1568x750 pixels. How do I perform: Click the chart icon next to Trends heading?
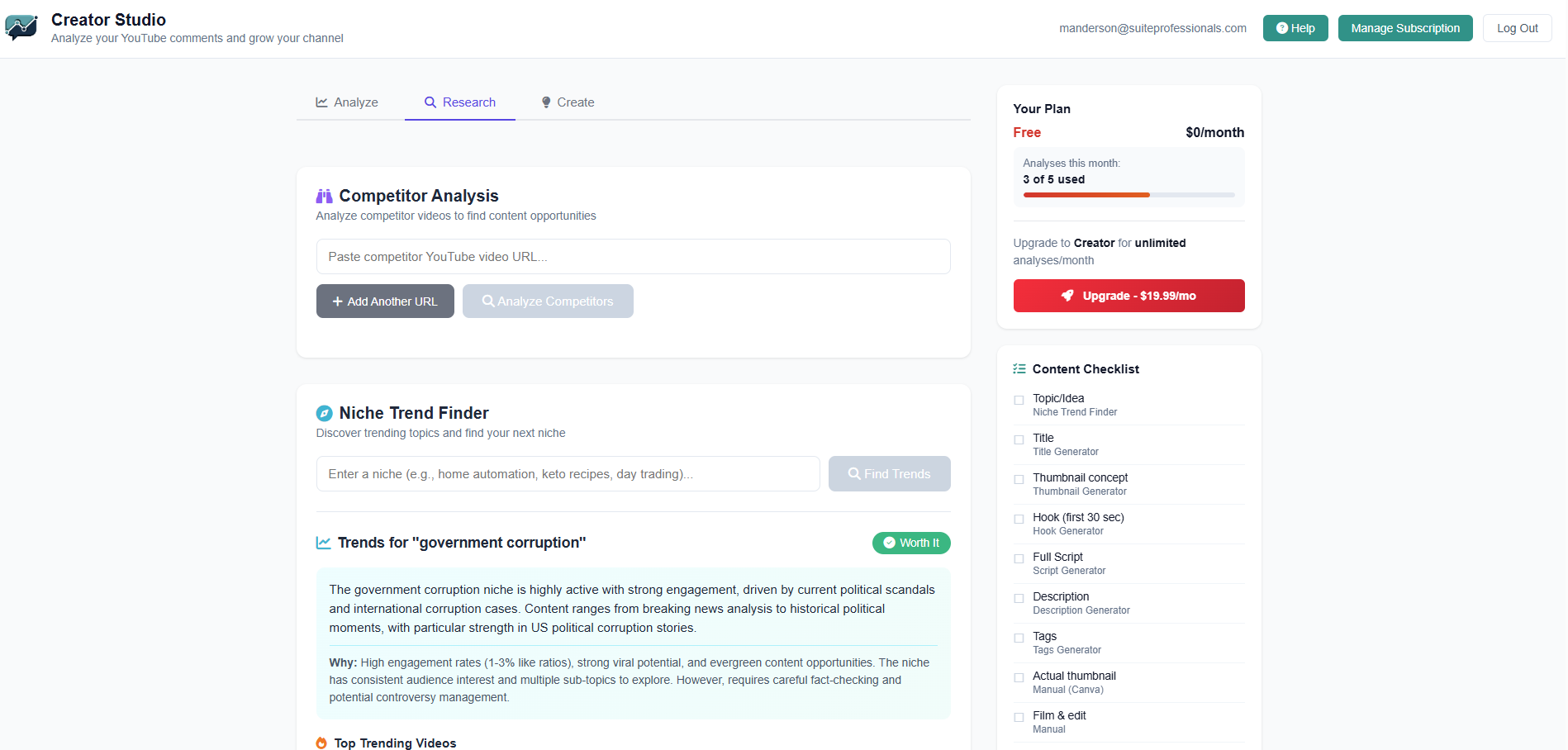[x=323, y=543]
